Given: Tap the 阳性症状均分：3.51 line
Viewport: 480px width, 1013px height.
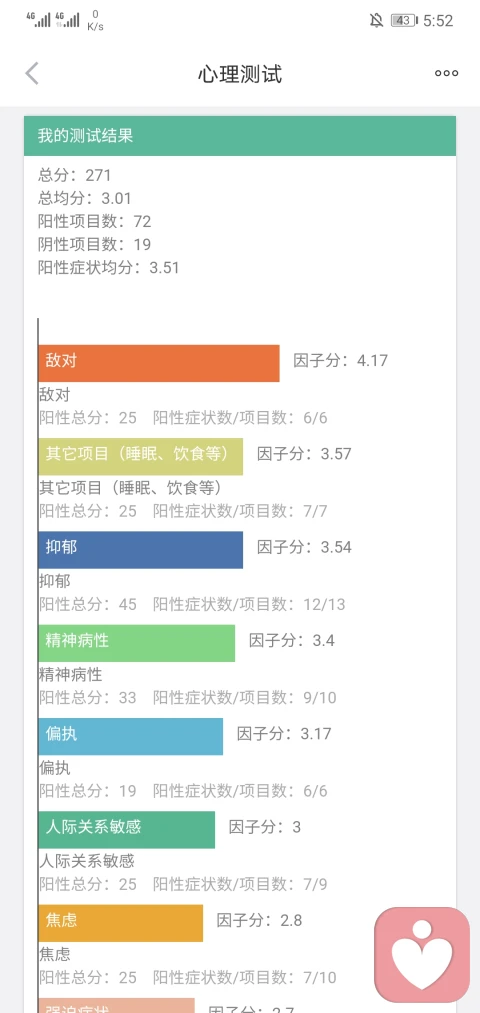Looking at the screenshot, I should (109, 267).
